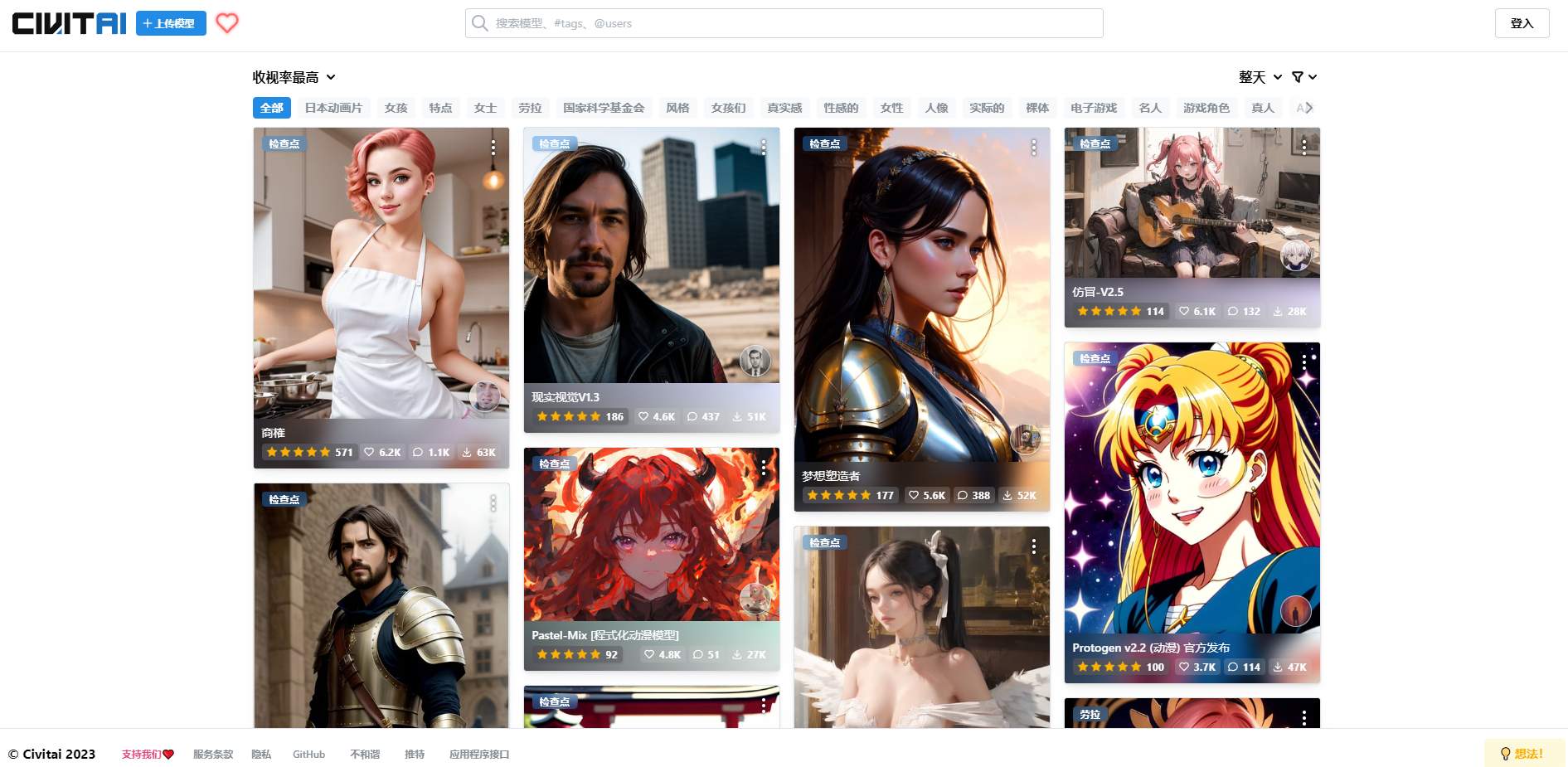Click creator avatar on 梦想塑造者 card
Screen dimensions: 1568x767
1025,439
